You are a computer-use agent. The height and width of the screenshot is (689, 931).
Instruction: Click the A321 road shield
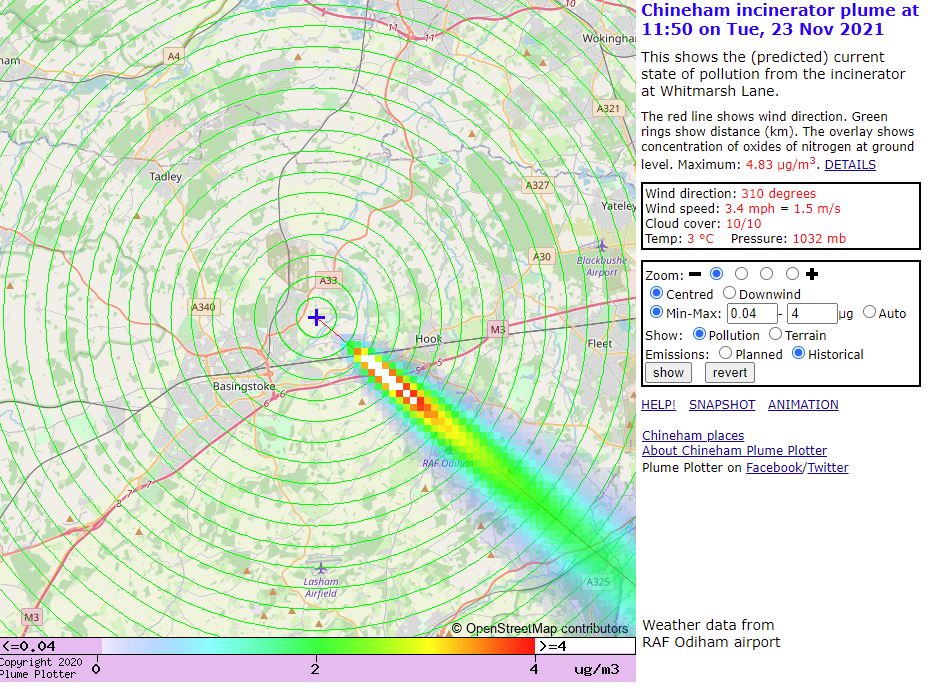point(608,108)
